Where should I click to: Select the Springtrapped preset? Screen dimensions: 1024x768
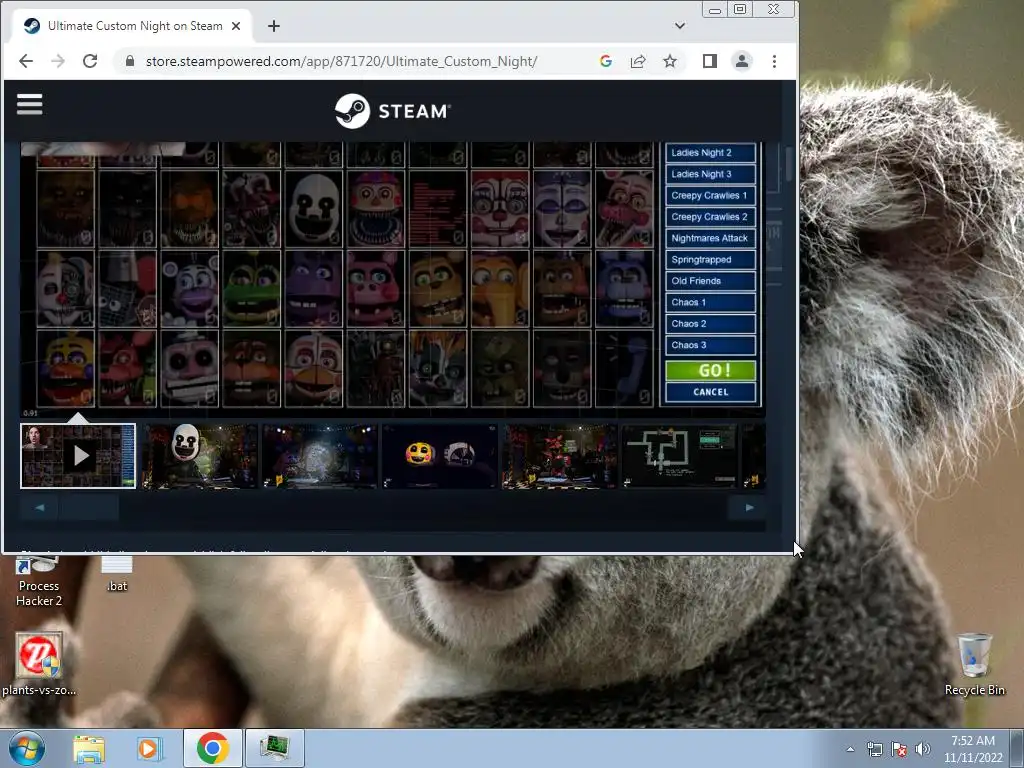coord(711,260)
